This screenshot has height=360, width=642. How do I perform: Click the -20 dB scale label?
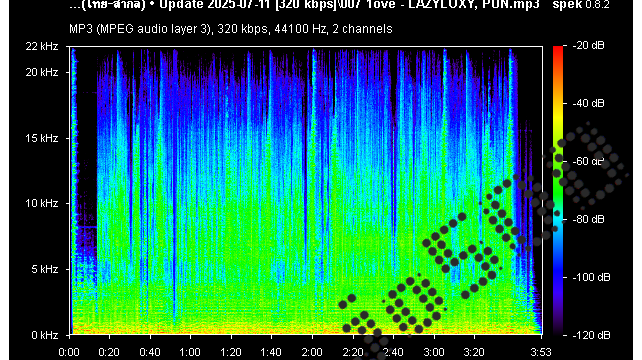tap(588, 45)
